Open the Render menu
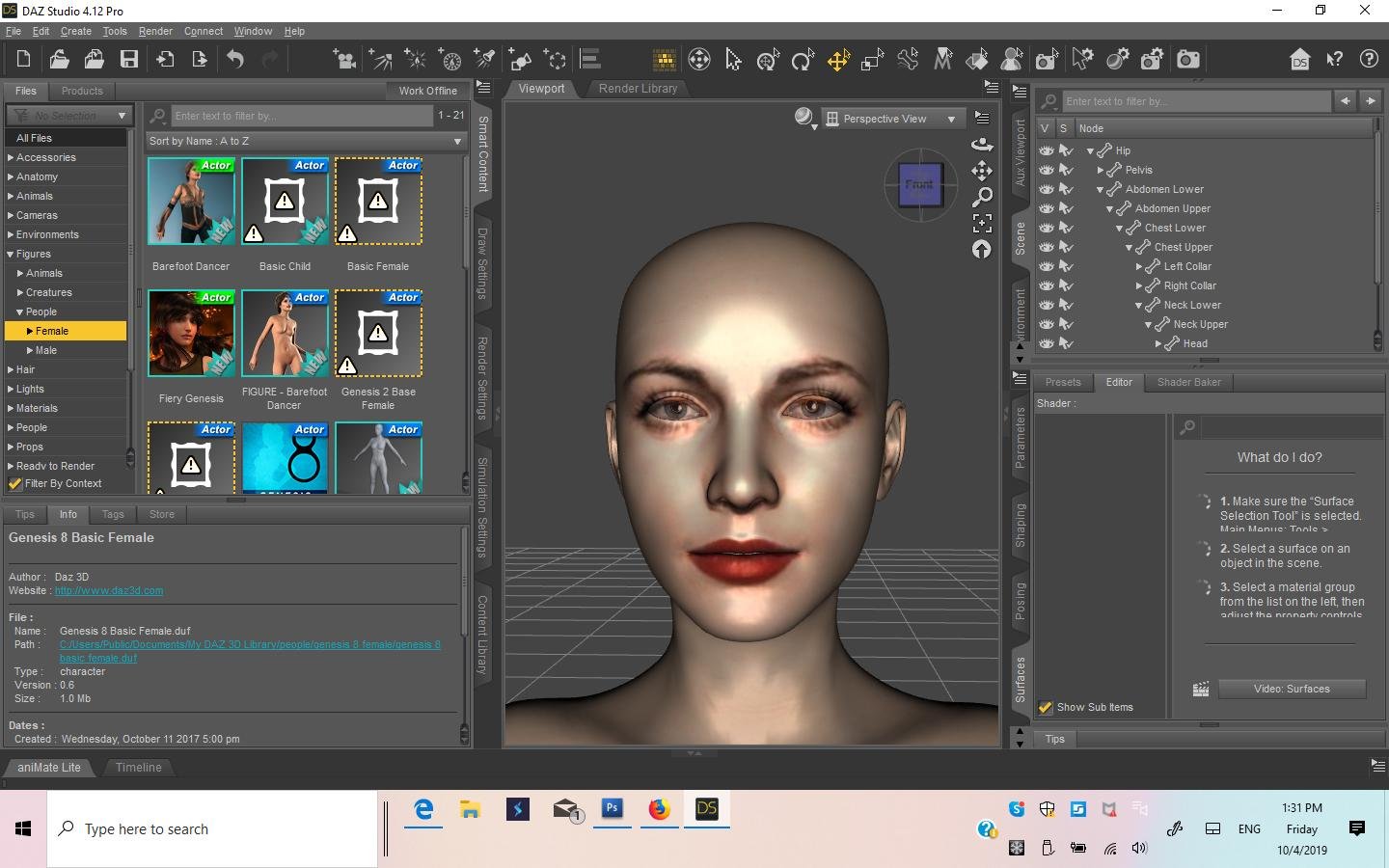Screen dimensions: 1389x868 (155, 31)
